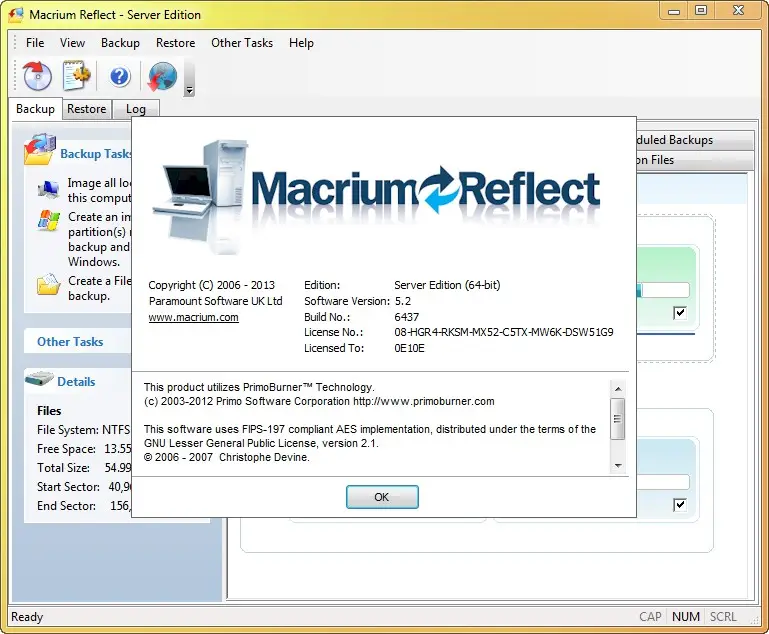Click the NUM indicator in status bar
This screenshot has width=769, height=634.
[x=686, y=617]
